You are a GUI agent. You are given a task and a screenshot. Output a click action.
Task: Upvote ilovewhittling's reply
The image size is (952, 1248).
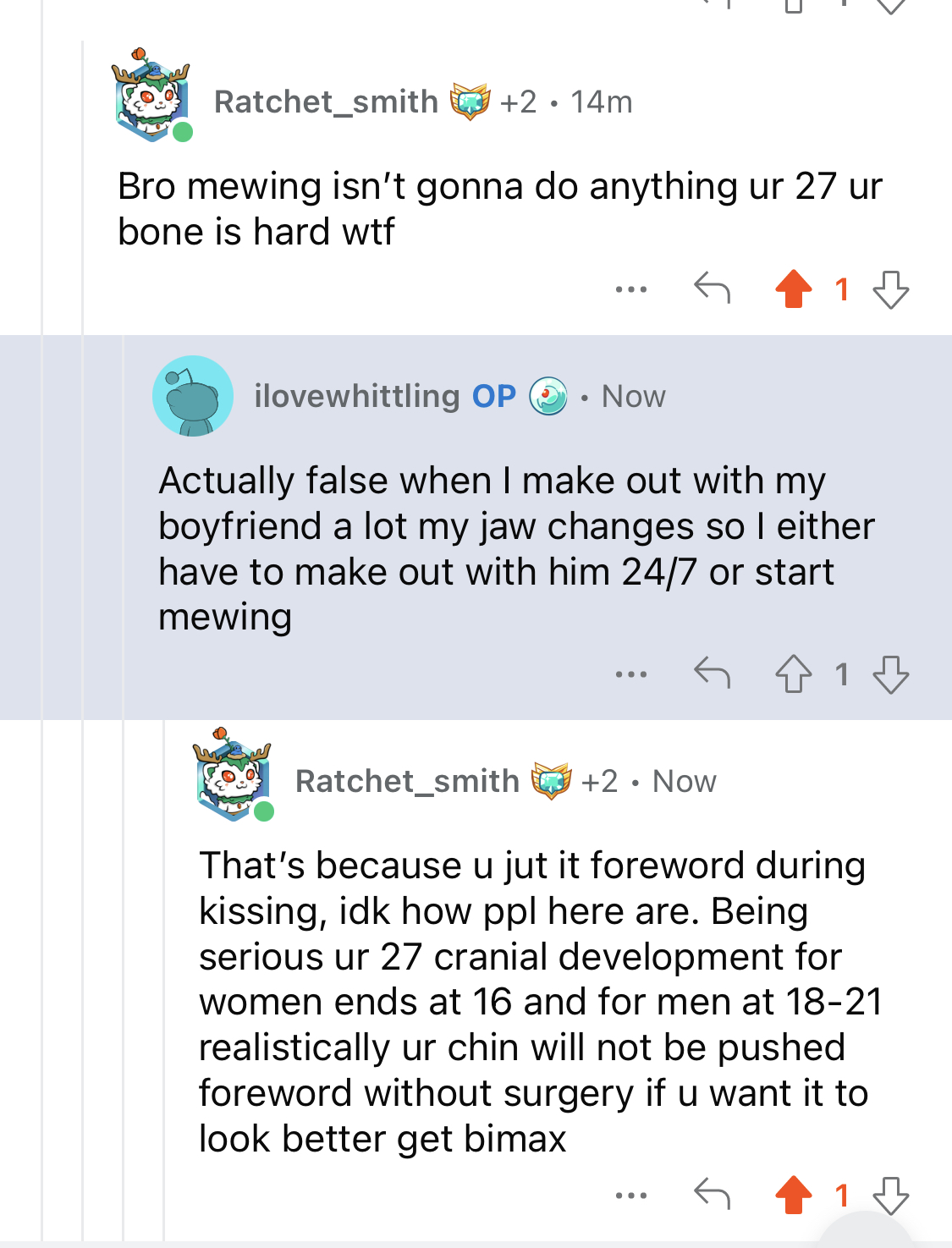click(x=794, y=674)
